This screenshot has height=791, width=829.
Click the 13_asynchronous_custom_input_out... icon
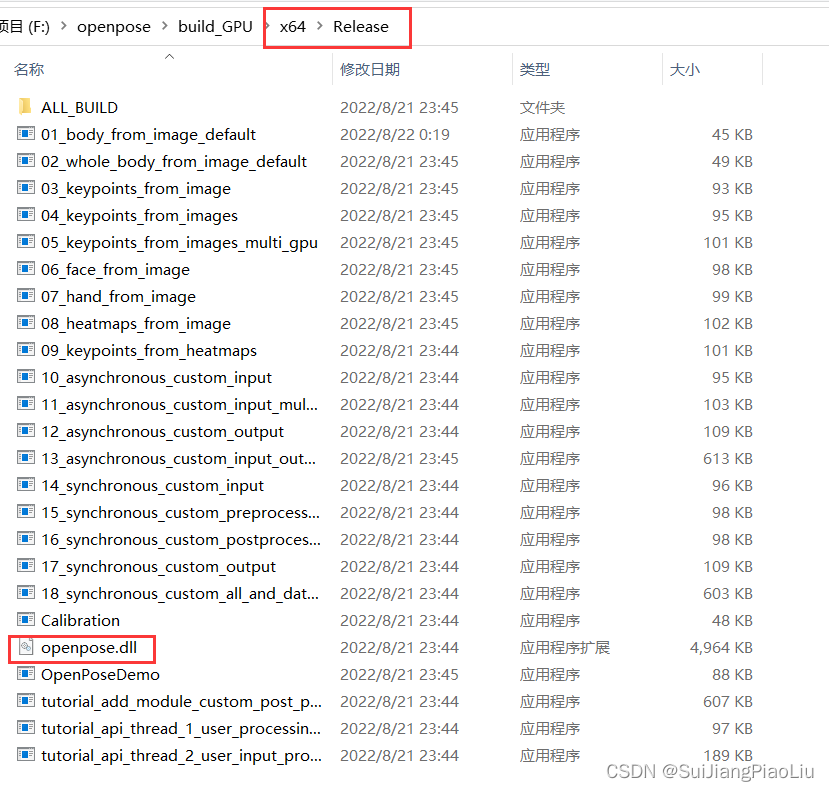pos(26,457)
